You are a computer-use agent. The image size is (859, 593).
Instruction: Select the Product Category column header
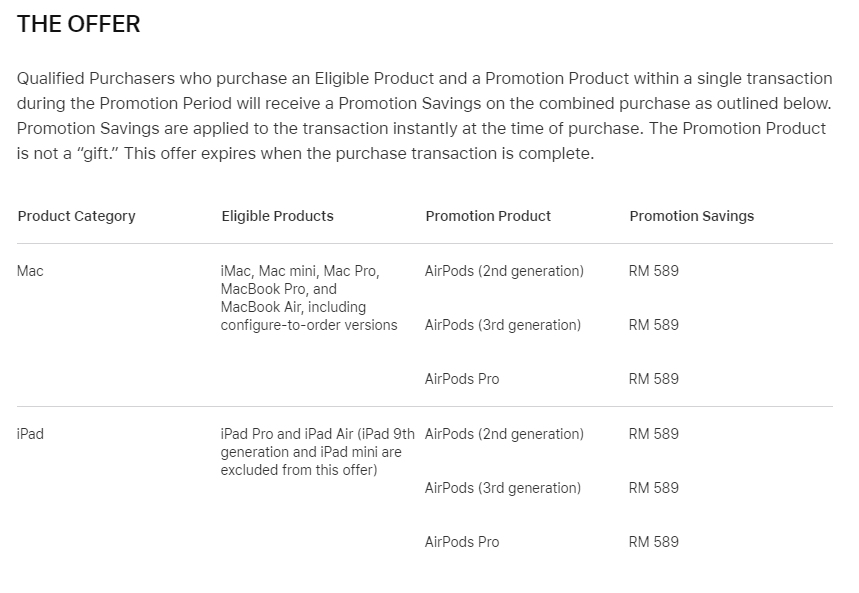(76, 216)
